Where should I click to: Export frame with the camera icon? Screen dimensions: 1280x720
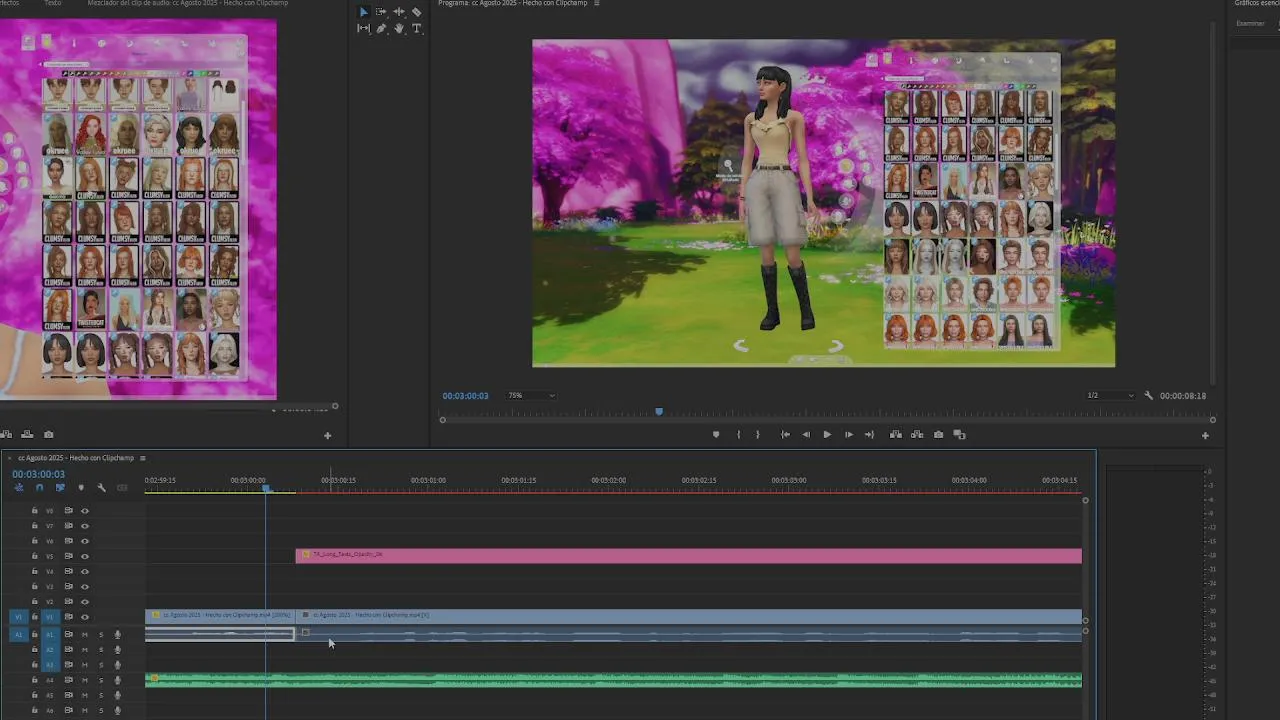coord(938,435)
